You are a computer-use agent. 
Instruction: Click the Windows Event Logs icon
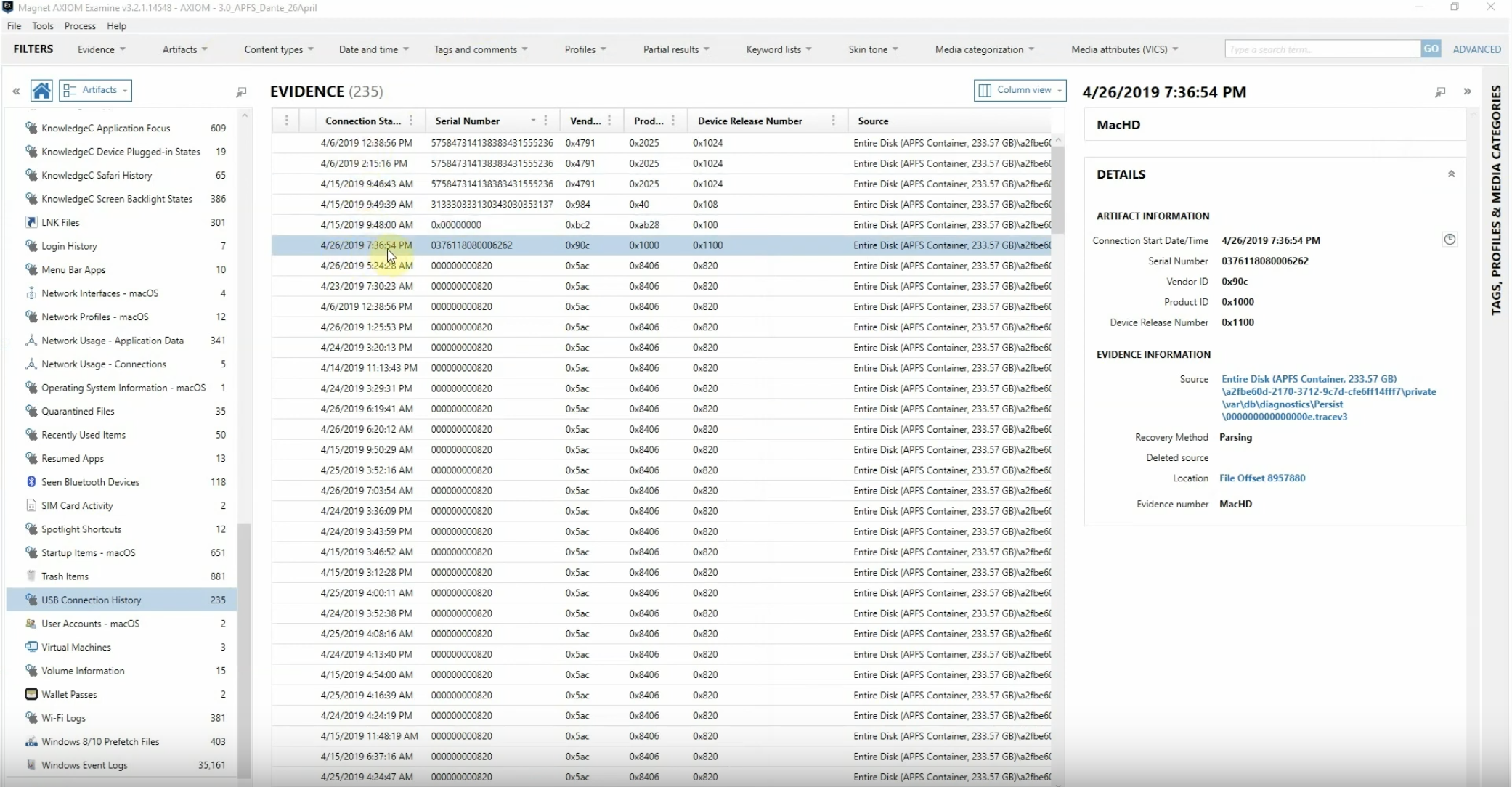pyautogui.click(x=31, y=765)
